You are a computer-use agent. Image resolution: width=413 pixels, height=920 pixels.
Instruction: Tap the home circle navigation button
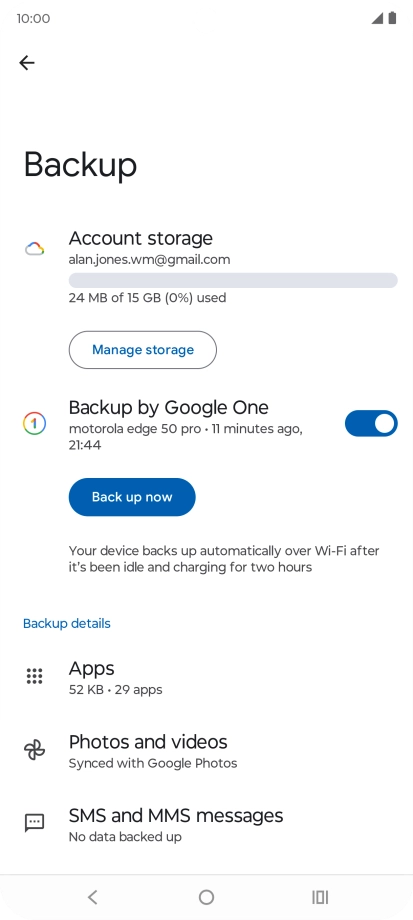click(x=206, y=897)
